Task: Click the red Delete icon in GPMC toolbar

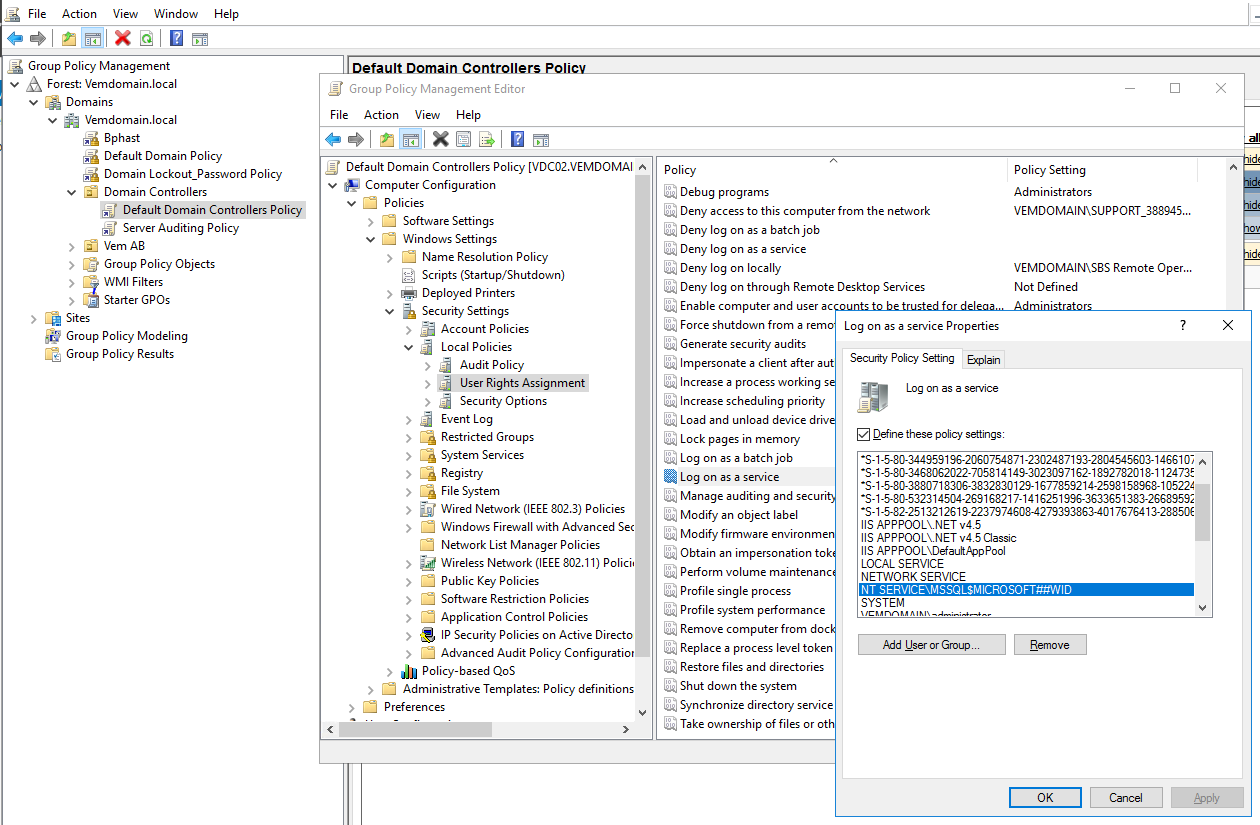Action: click(x=123, y=38)
